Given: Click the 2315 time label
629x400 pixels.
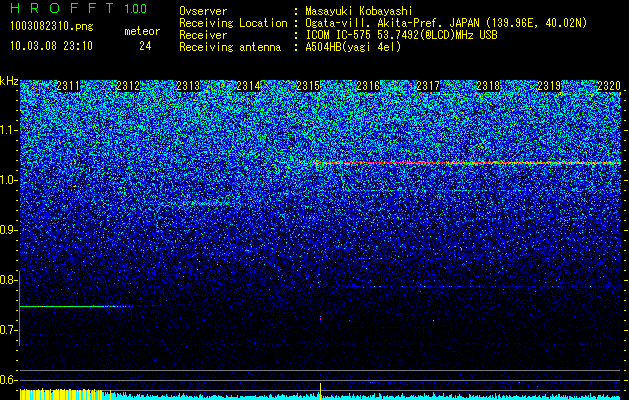Looking at the screenshot, I should [x=308, y=86].
